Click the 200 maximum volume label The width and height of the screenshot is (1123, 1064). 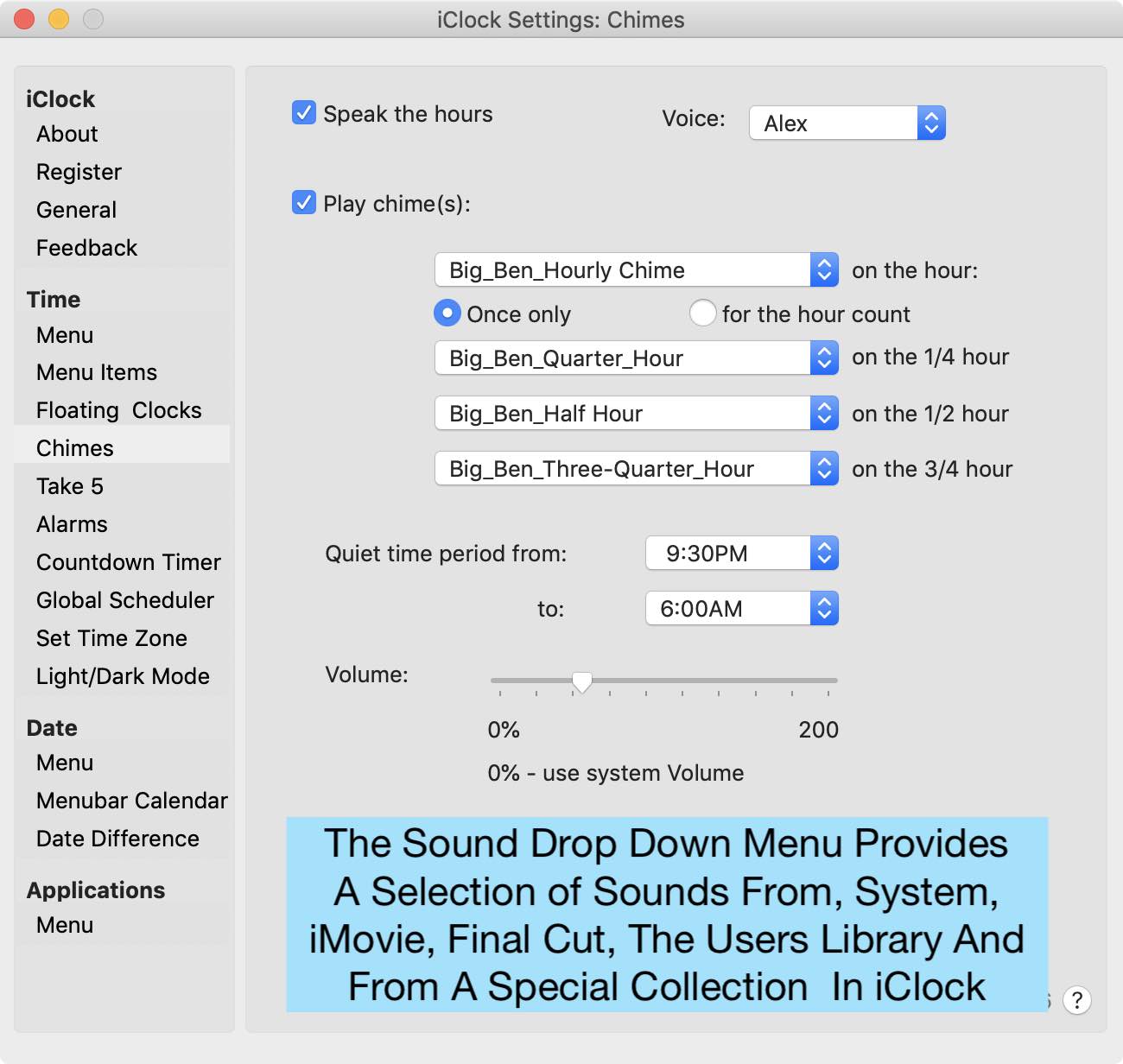tap(818, 730)
